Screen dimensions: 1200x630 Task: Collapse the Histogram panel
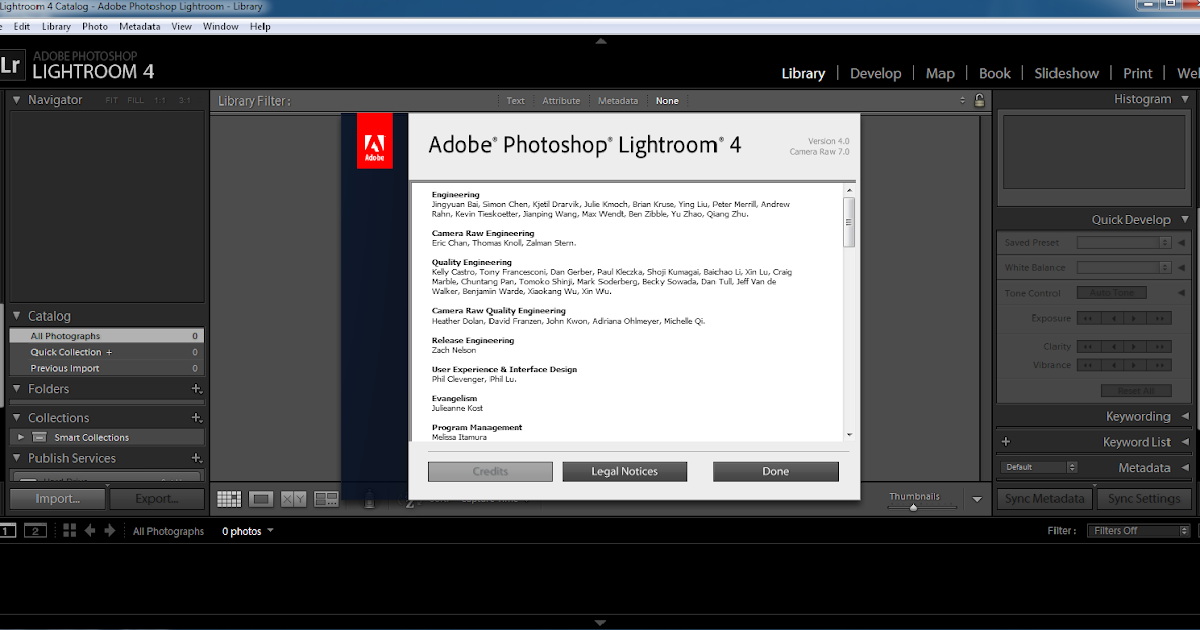click(x=1185, y=99)
